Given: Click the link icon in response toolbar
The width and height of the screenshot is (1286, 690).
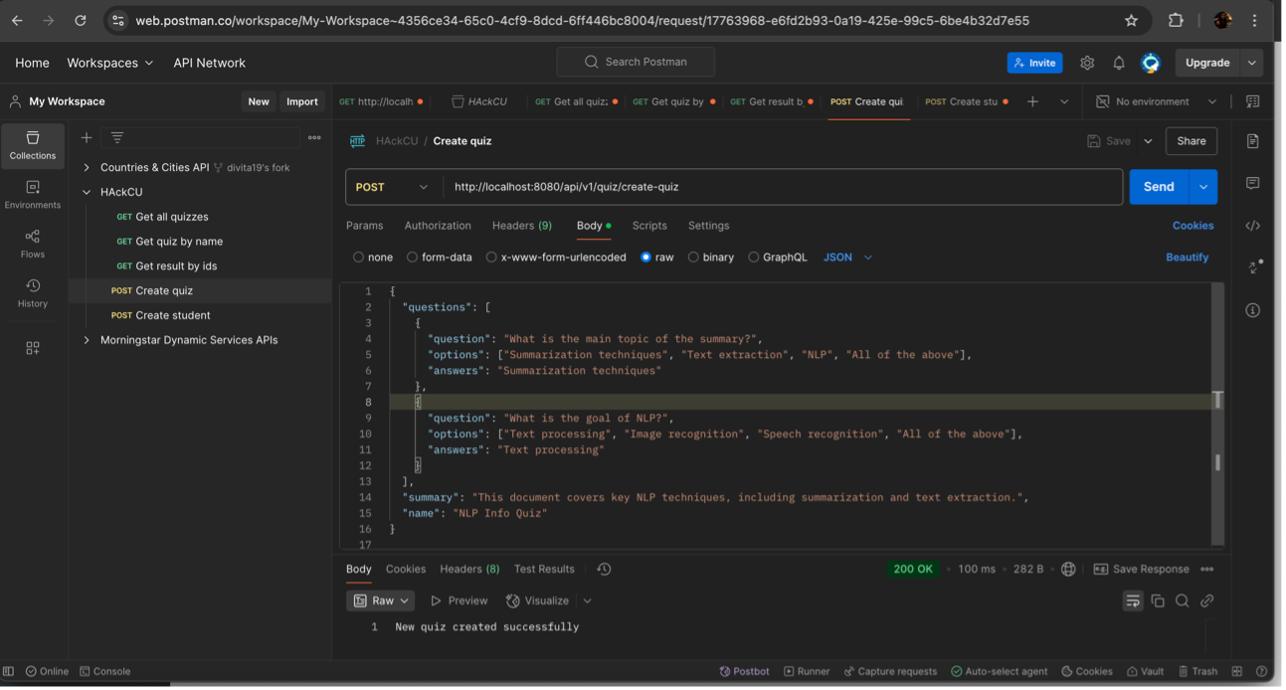Looking at the screenshot, I should tap(1207, 601).
